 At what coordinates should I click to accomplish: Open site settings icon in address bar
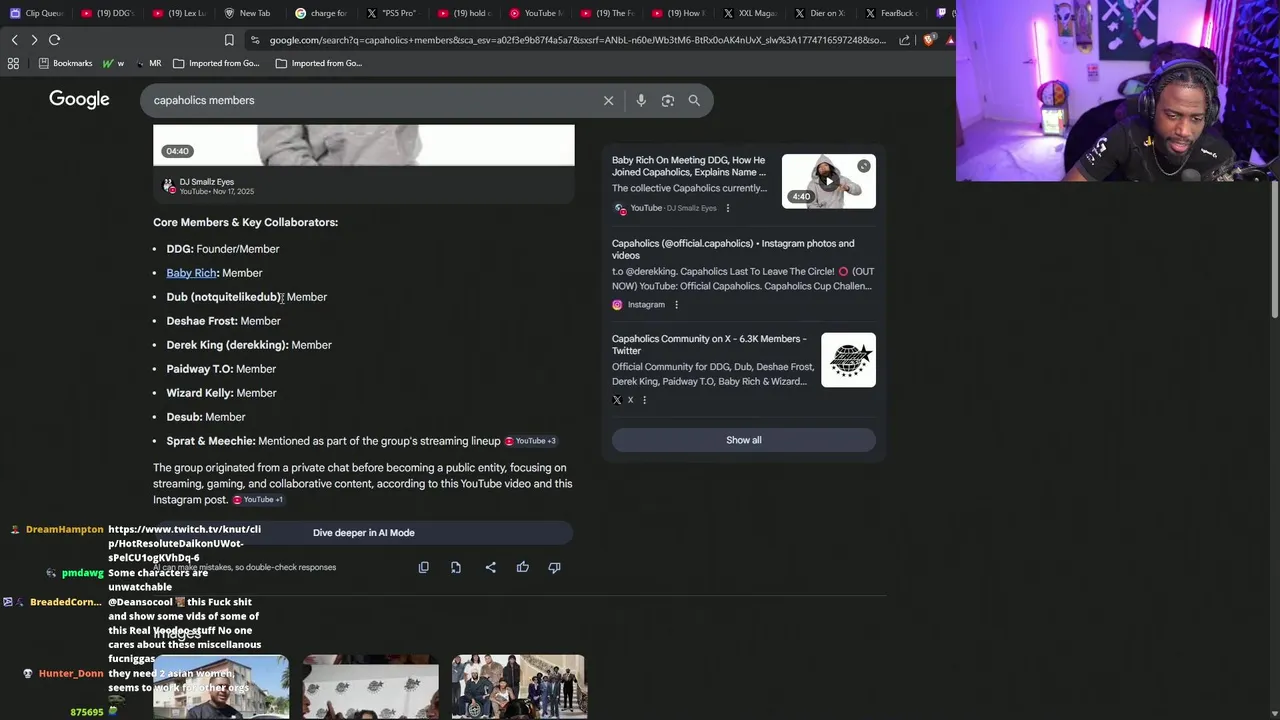click(x=256, y=40)
